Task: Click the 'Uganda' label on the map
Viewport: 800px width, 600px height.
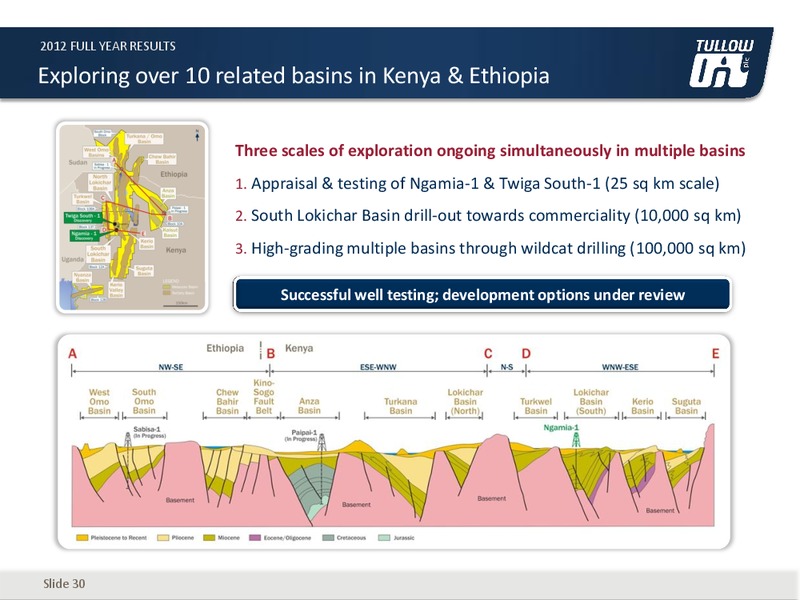Action: click(x=72, y=259)
